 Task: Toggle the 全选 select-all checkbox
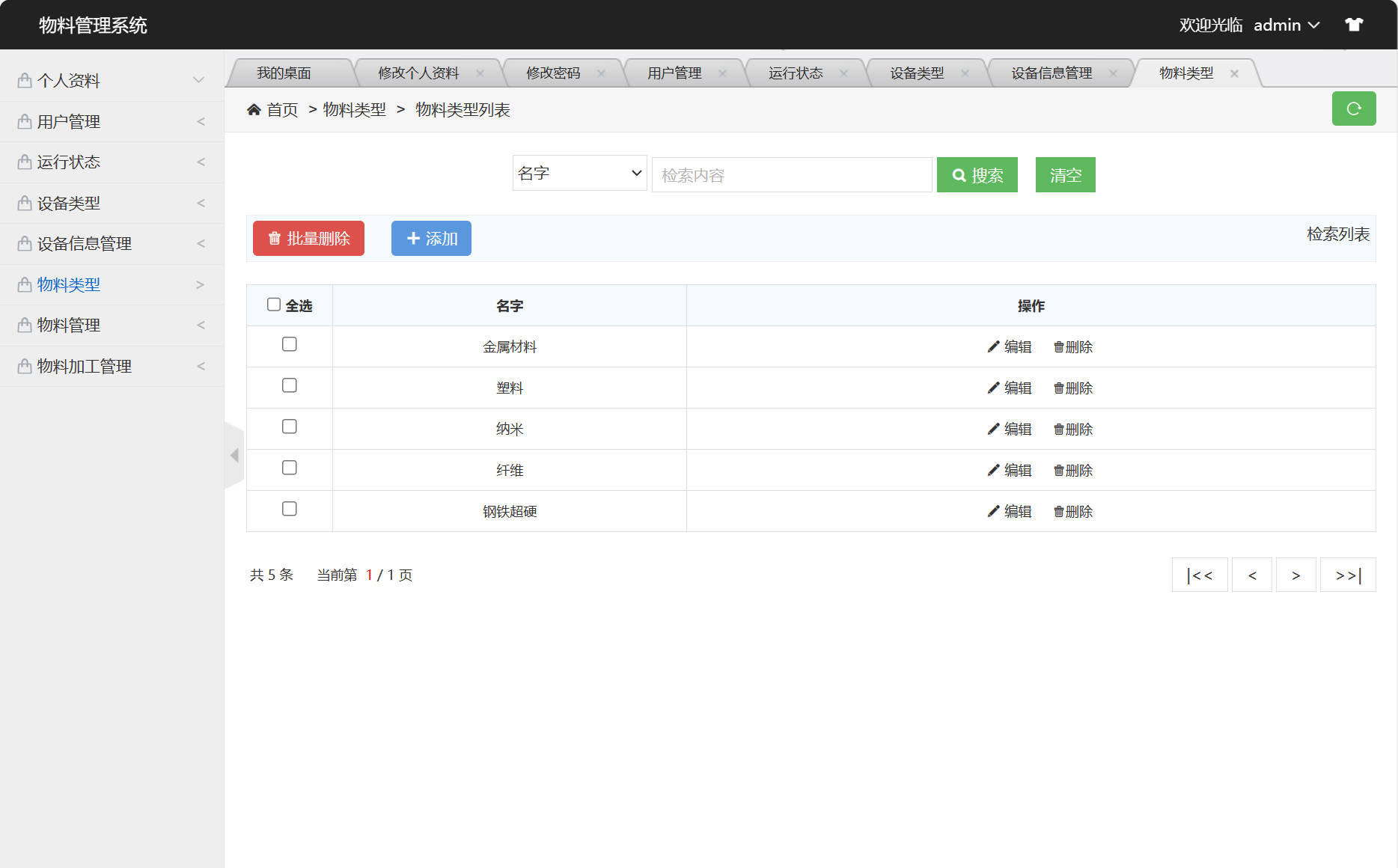coord(274,303)
